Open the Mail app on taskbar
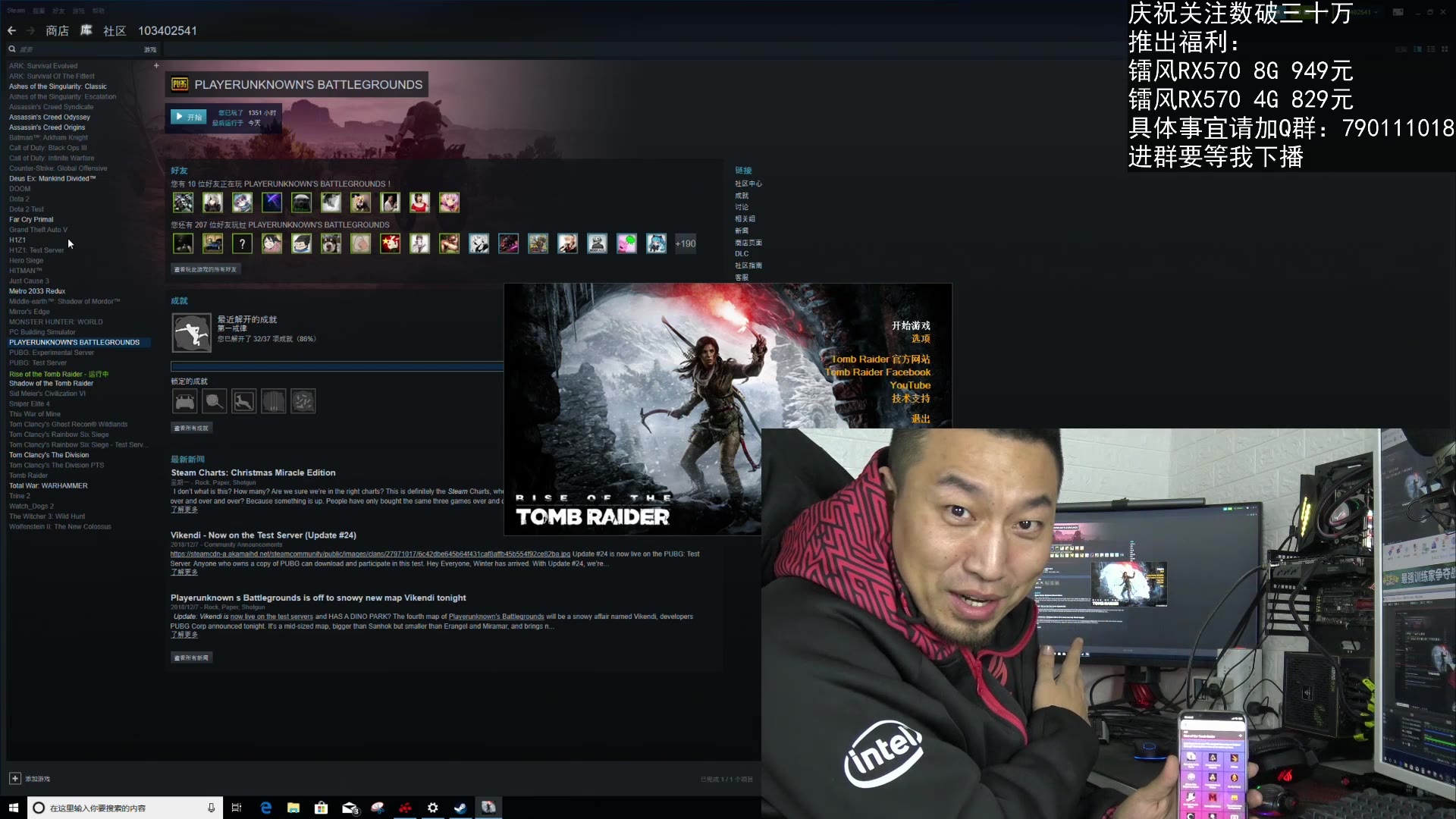 tap(350, 808)
